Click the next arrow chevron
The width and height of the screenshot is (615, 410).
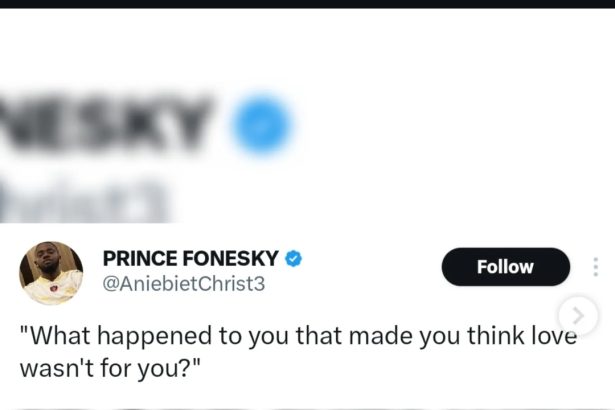pyautogui.click(x=578, y=317)
